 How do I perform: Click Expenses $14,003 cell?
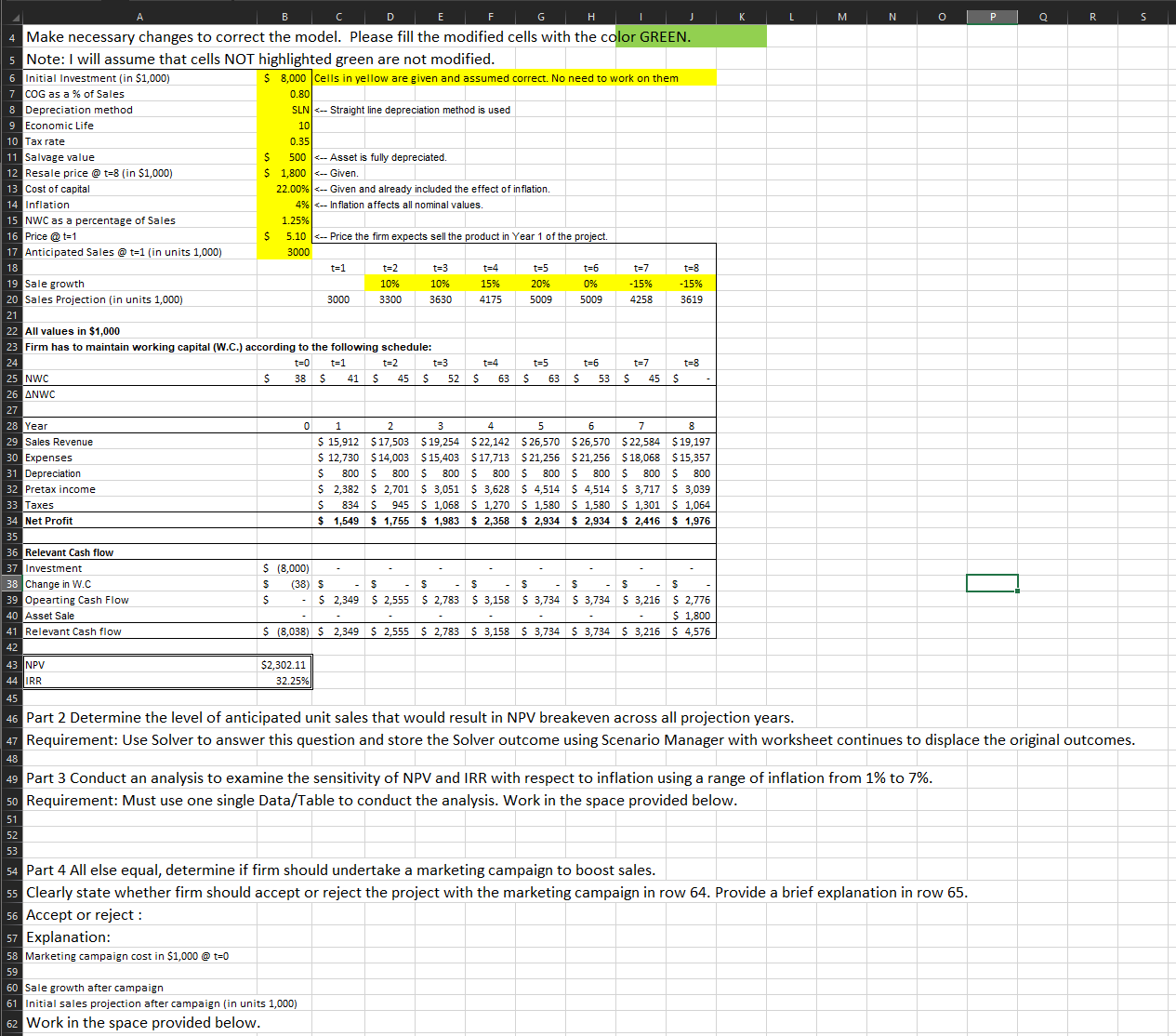coord(390,458)
